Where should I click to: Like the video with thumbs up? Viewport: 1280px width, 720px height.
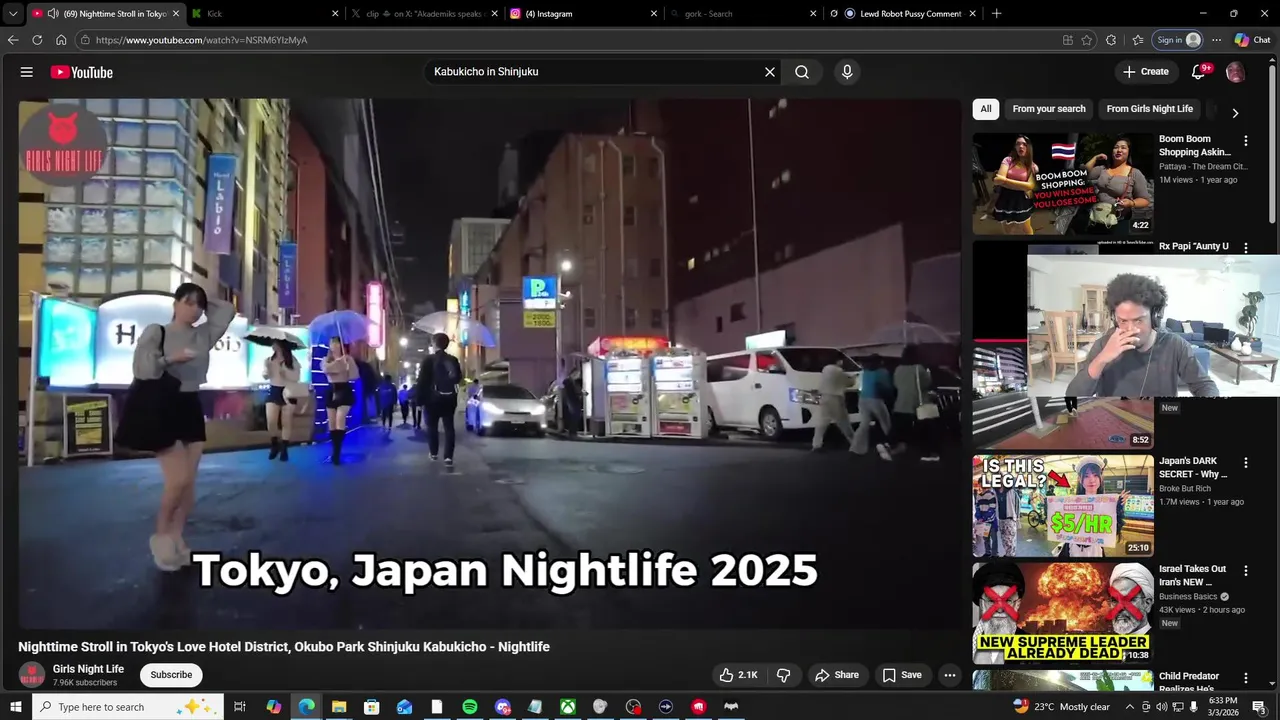[739, 675]
